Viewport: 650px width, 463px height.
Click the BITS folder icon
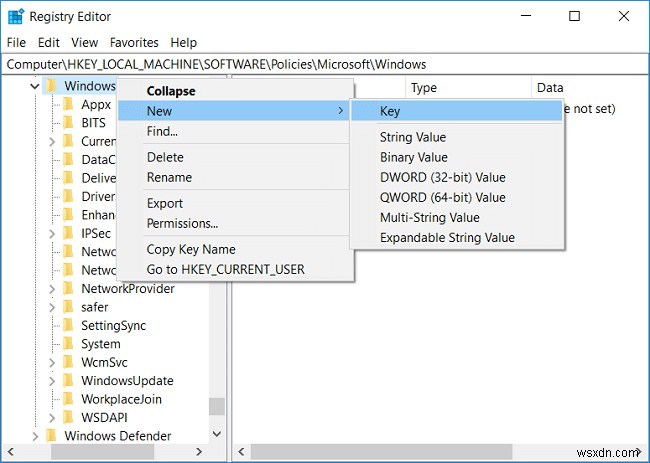tap(68, 123)
